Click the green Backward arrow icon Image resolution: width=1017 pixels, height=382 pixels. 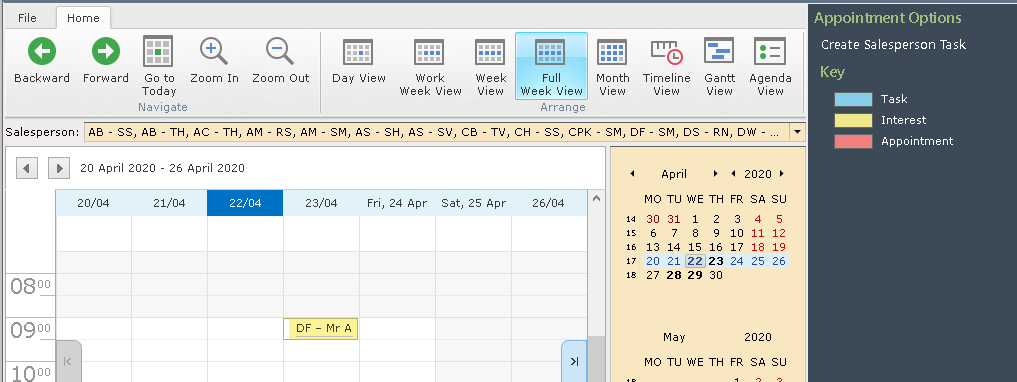(x=42, y=51)
